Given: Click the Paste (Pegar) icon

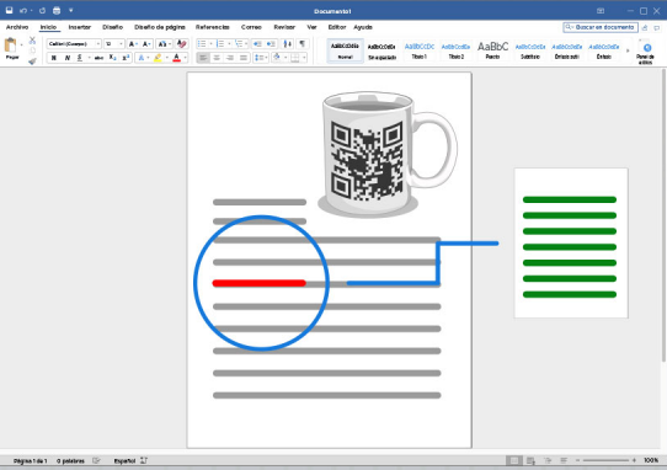Looking at the screenshot, I should point(12,47).
